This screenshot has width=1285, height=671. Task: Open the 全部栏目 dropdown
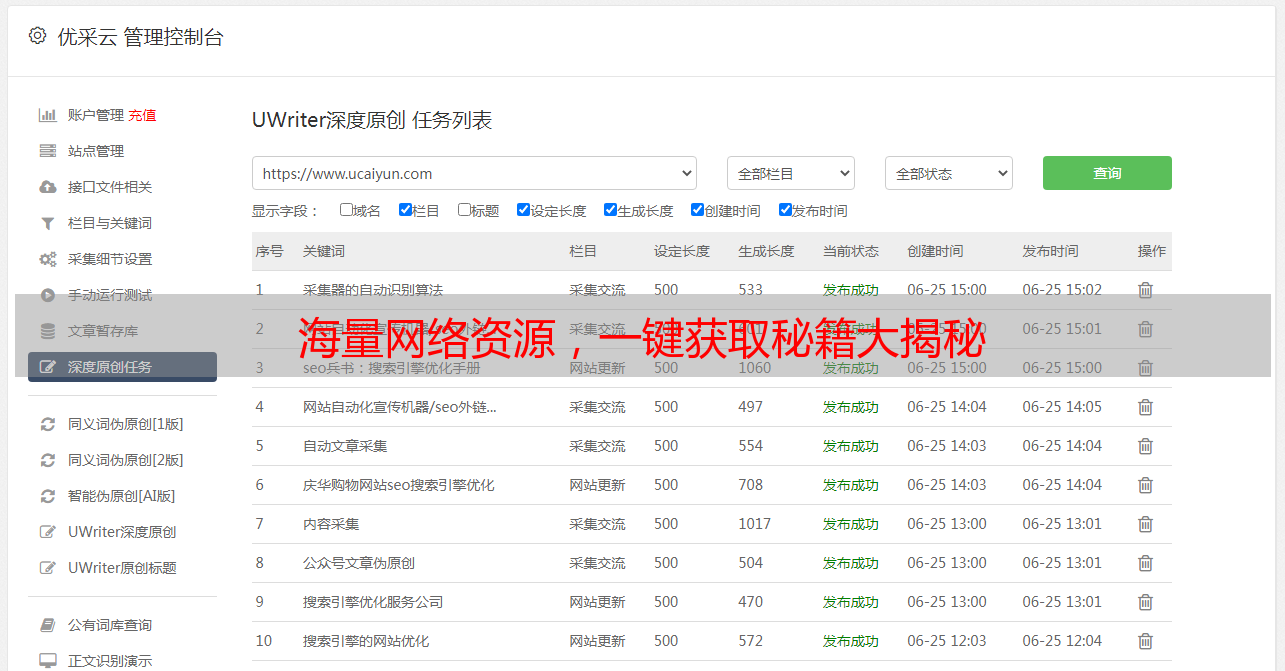791,173
